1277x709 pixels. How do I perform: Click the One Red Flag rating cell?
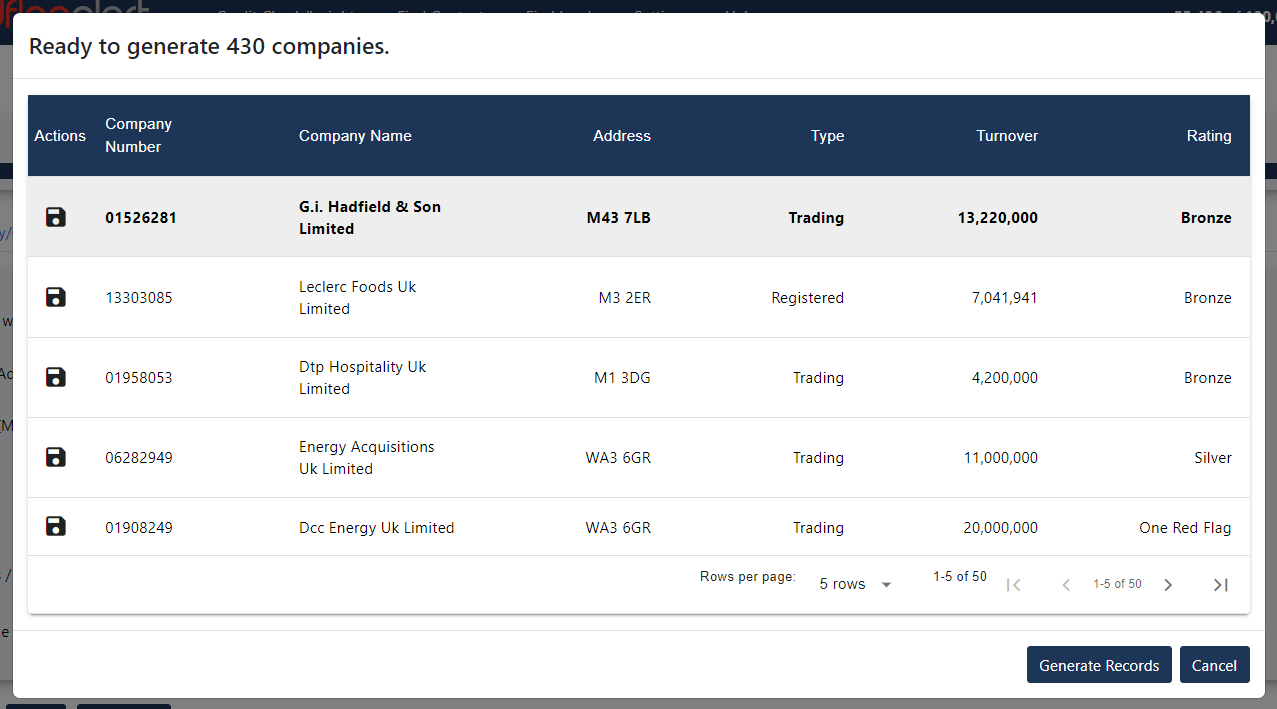[x=1185, y=528]
